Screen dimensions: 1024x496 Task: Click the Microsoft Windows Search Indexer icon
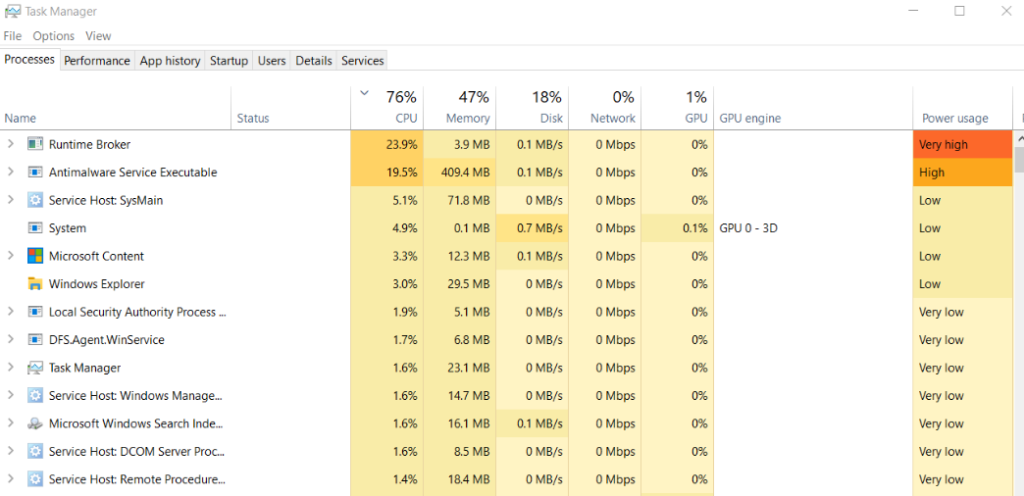coord(35,424)
